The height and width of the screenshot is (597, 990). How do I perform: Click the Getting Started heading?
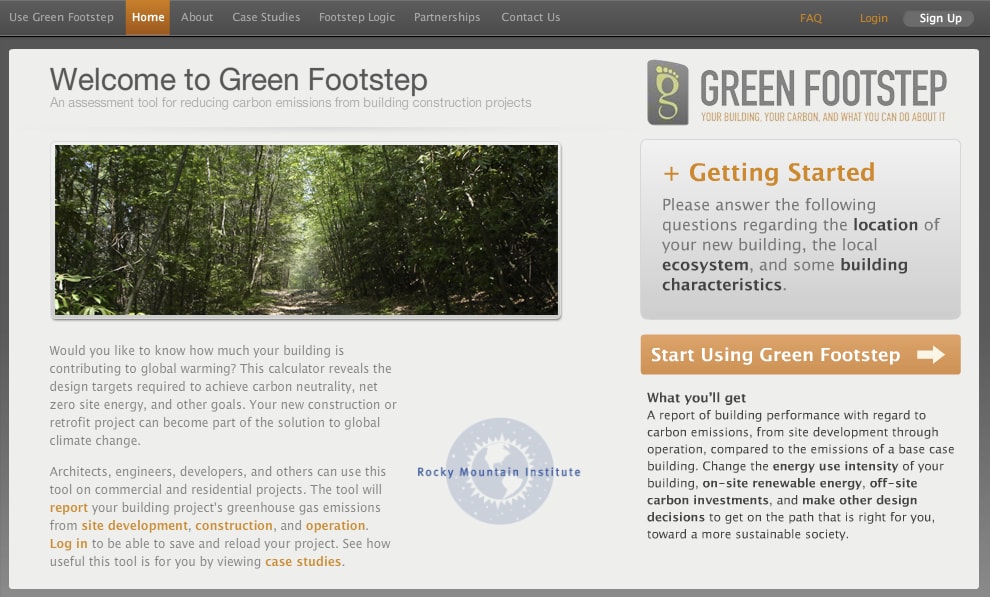click(782, 172)
